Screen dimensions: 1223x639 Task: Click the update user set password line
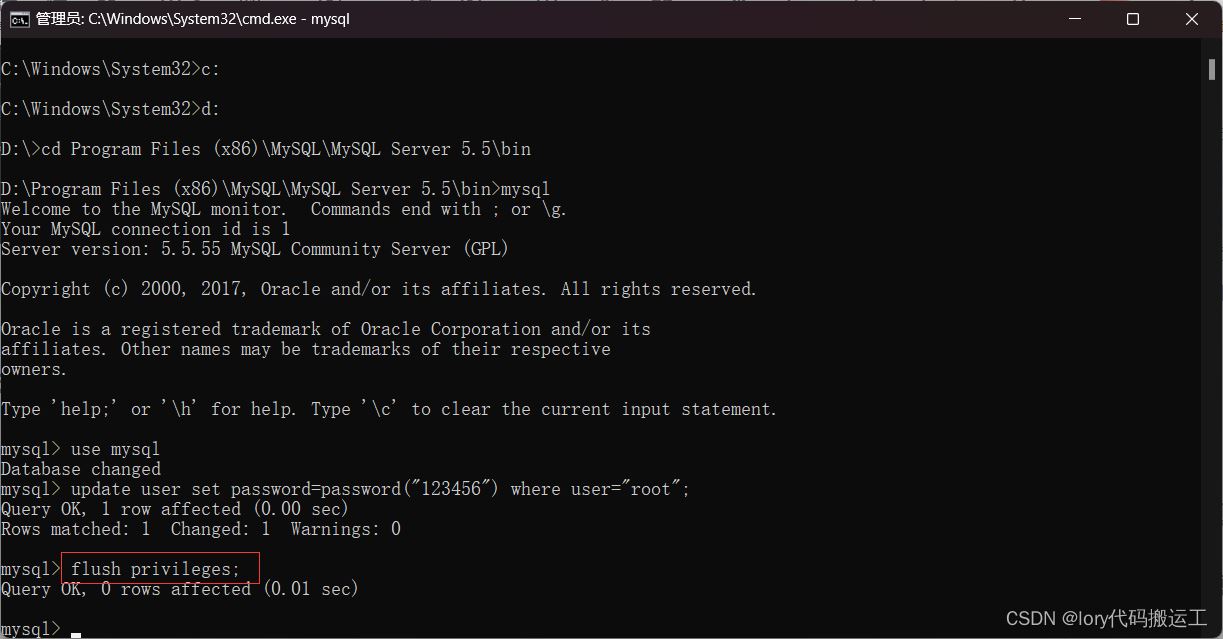pyautogui.click(x=346, y=489)
